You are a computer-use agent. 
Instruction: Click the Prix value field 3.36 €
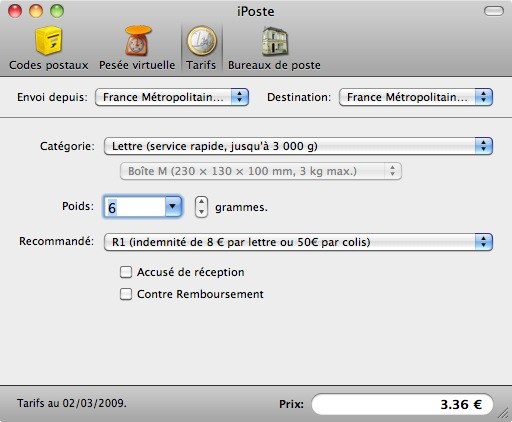(402, 404)
